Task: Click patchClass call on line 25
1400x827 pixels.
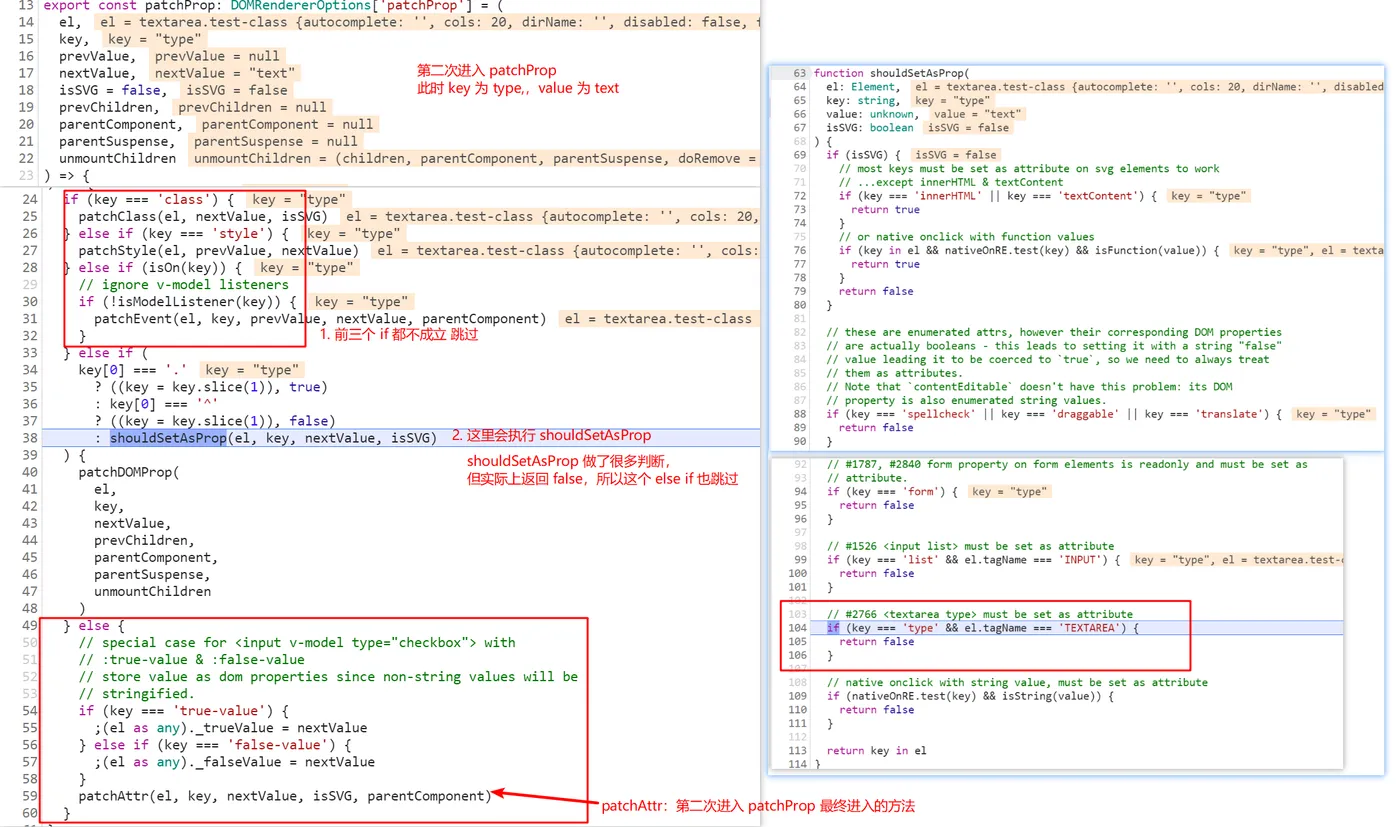Action: 203,216
